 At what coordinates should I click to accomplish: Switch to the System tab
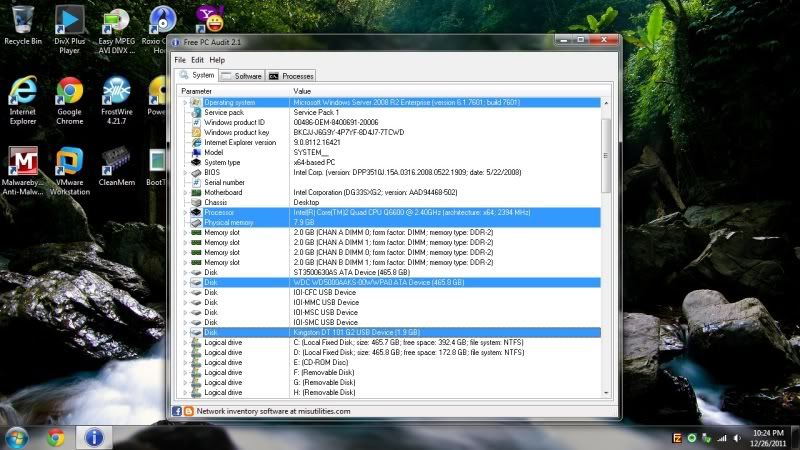[x=196, y=75]
